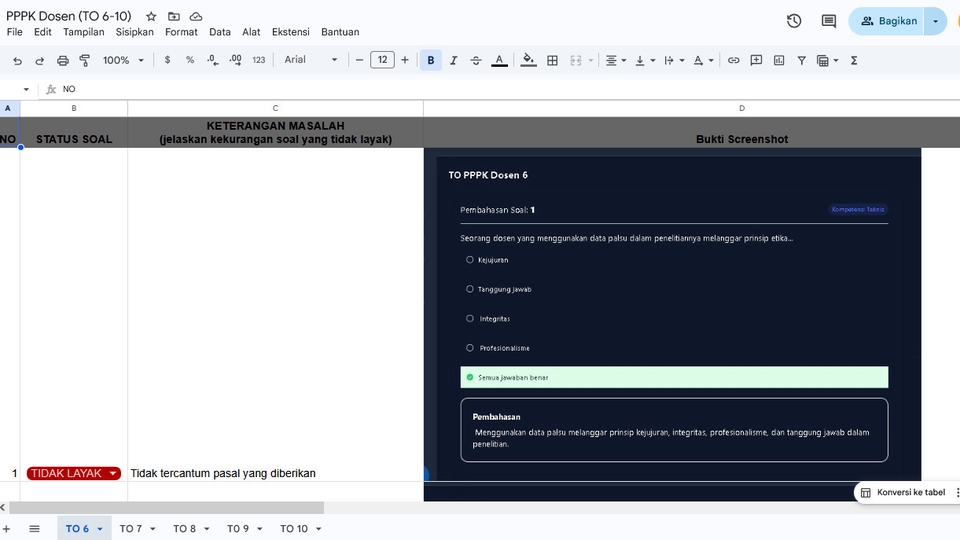Open the text color picker
This screenshot has width=960, height=540.
pos(499,60)
